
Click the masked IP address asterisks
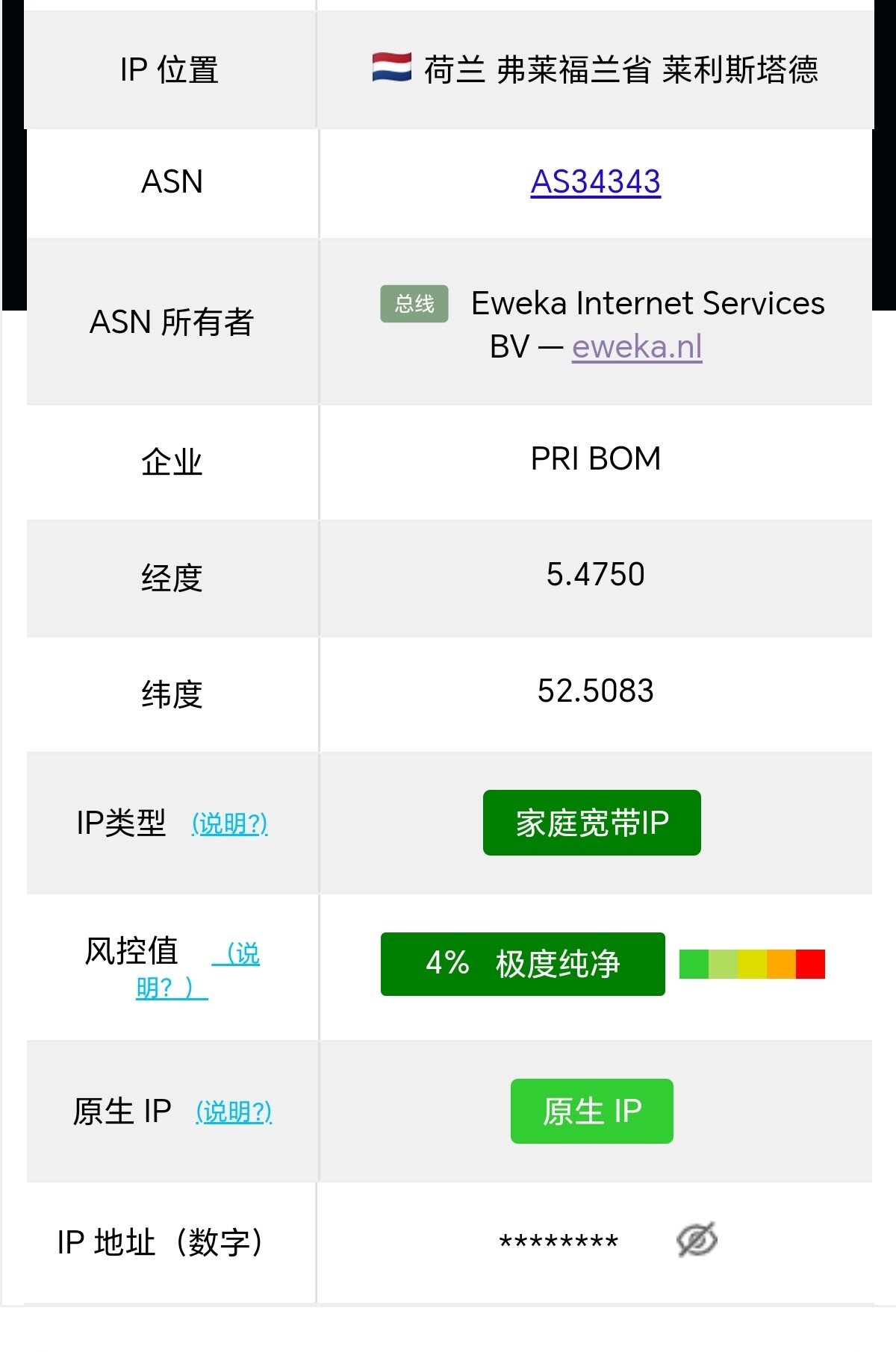click(559, 1243)
